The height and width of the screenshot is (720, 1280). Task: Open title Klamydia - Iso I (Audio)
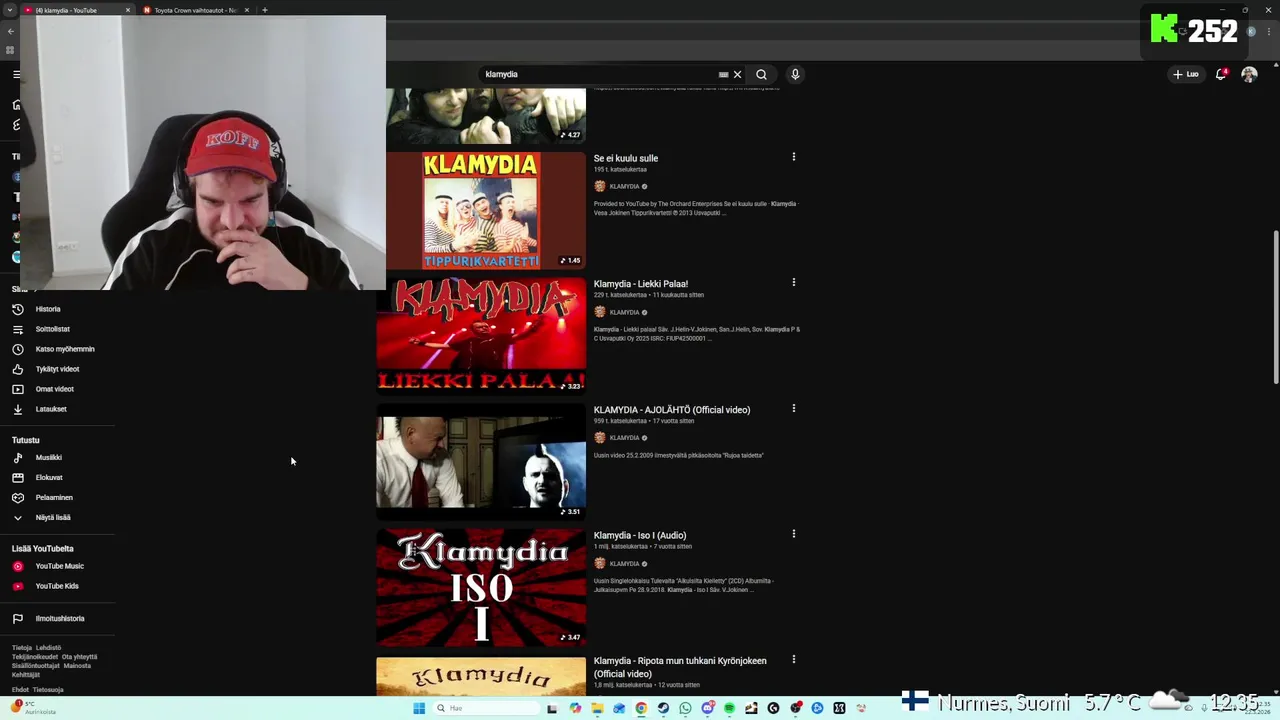[x=640, y=535]
